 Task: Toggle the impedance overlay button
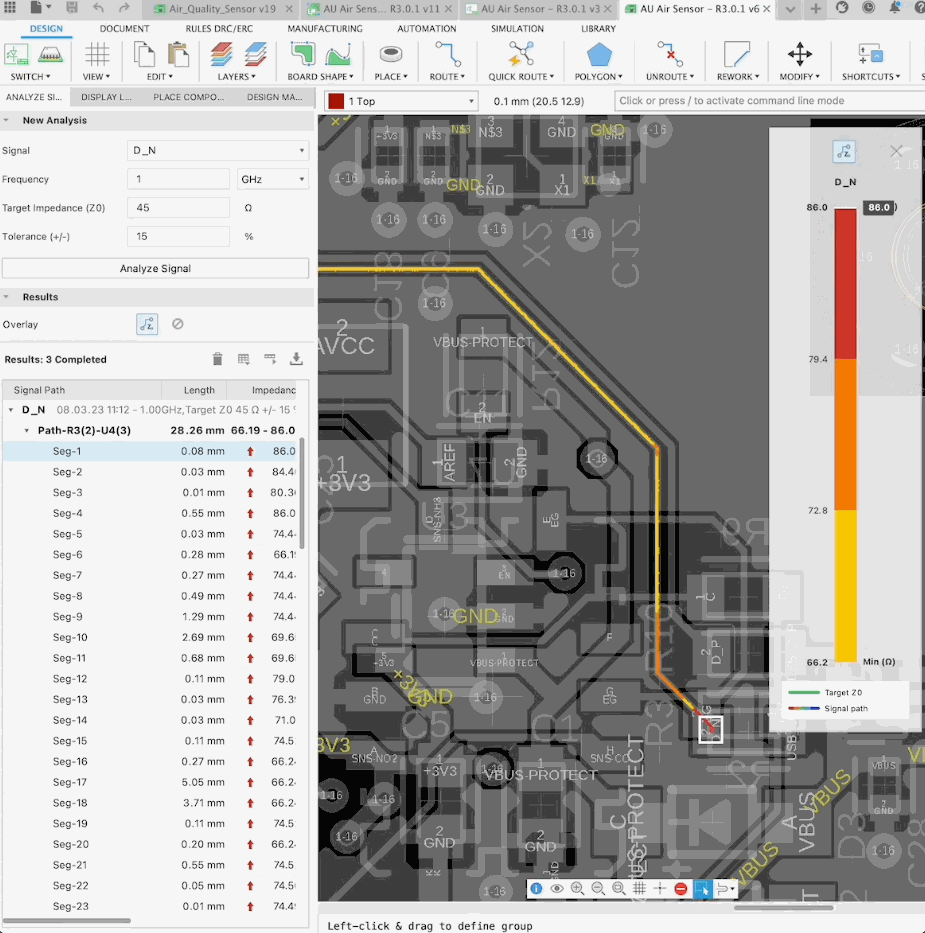tap(146, 324)
